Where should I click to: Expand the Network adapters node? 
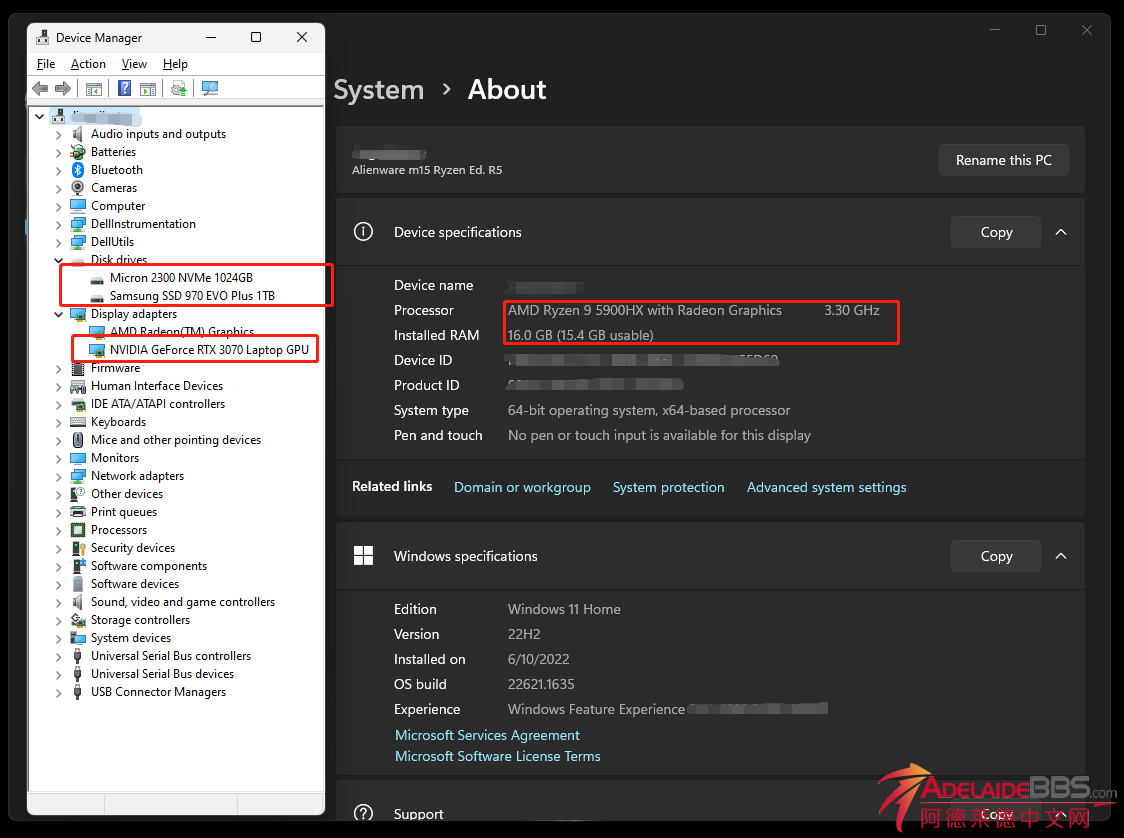click(x=59, y=476)
